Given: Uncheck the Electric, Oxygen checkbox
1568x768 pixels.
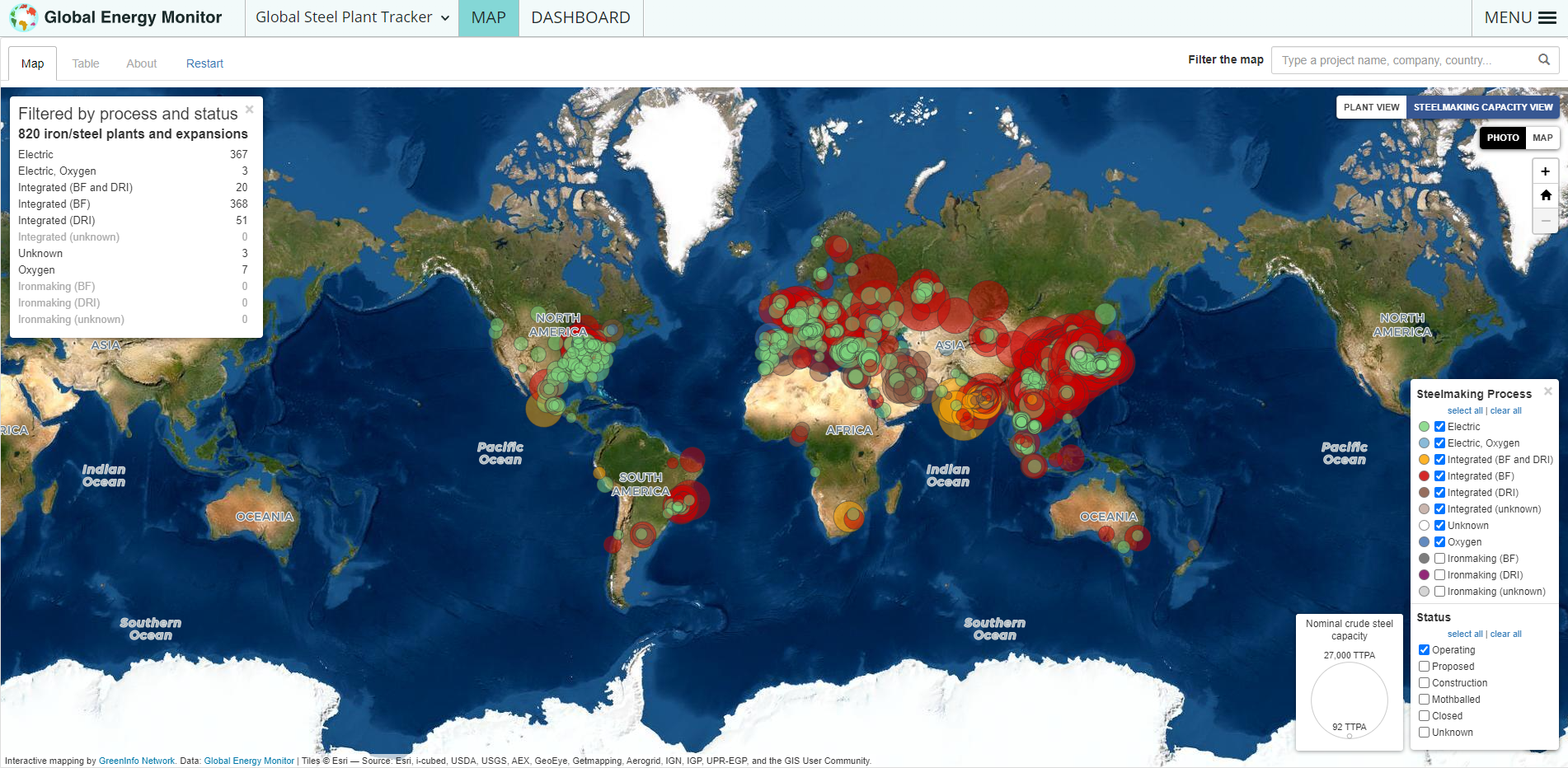Looking at the screenshot, I should [1439, 443].
